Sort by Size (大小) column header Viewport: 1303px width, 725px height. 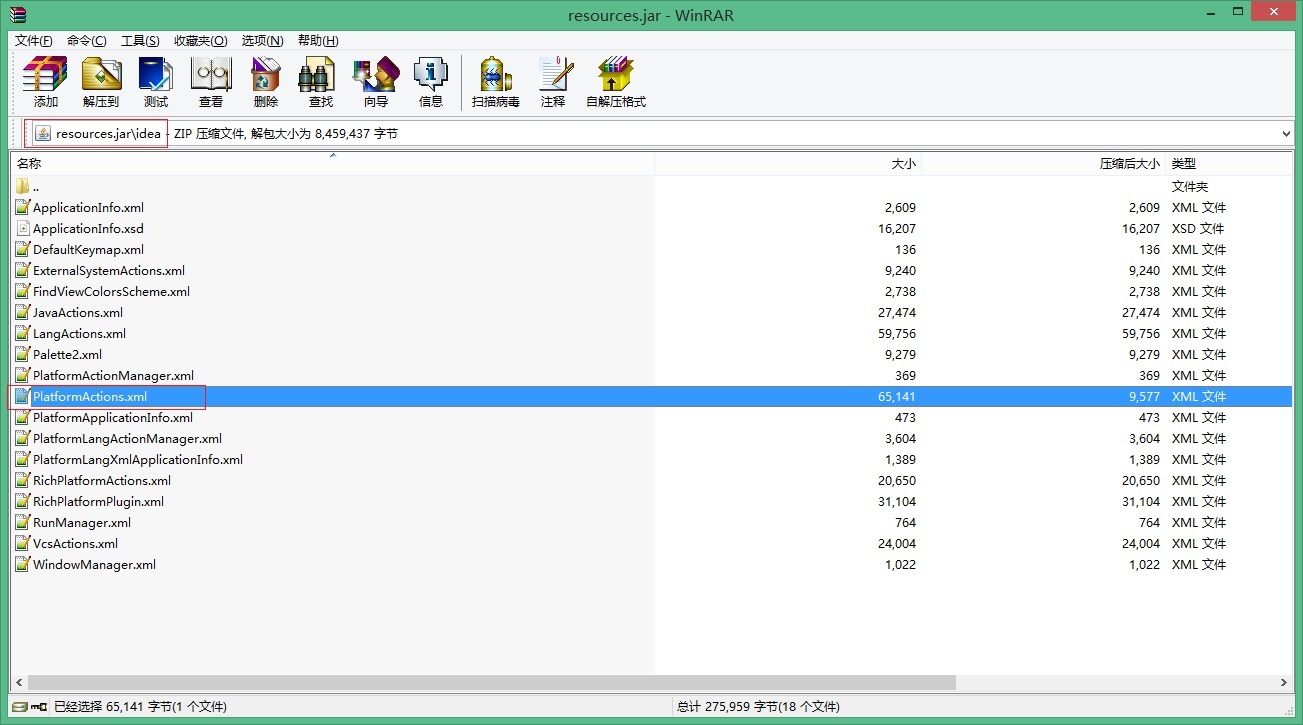pos(788,163)
